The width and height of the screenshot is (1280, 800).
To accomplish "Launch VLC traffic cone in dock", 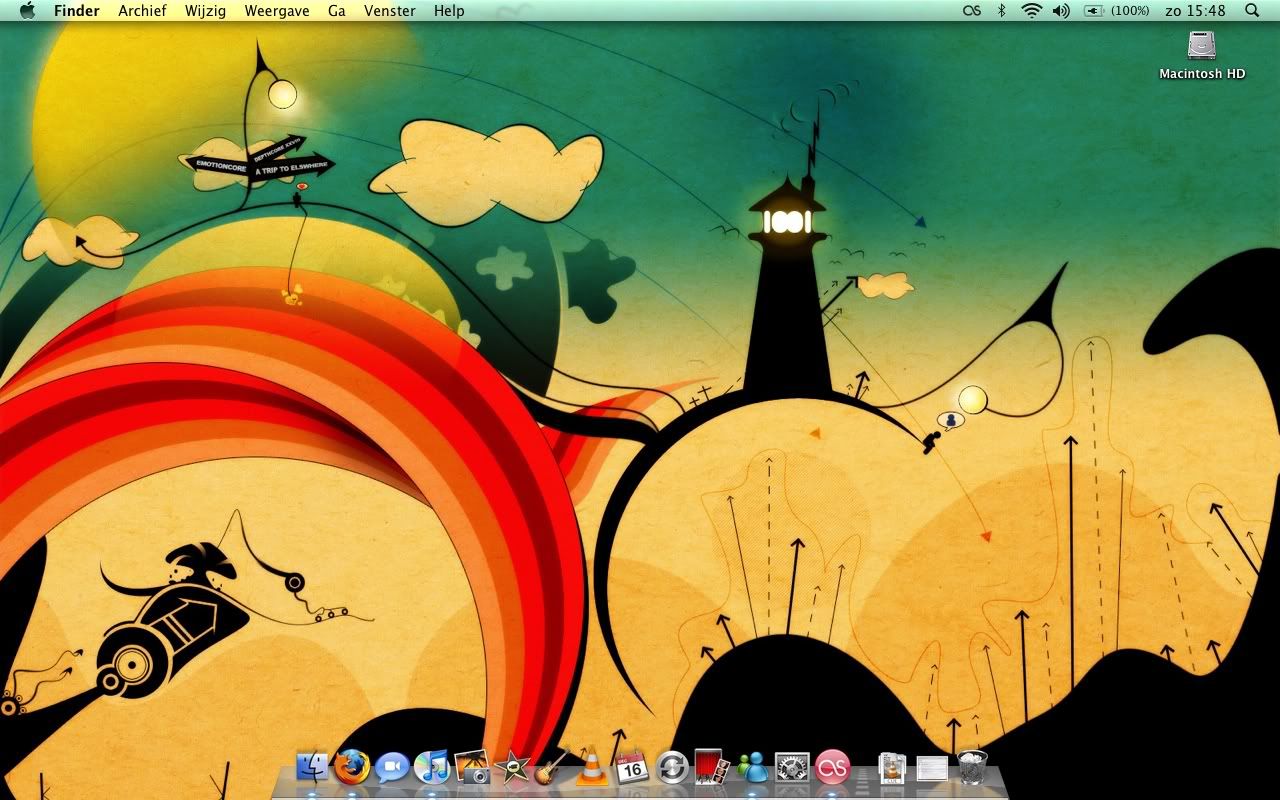I will click(592, 766).
